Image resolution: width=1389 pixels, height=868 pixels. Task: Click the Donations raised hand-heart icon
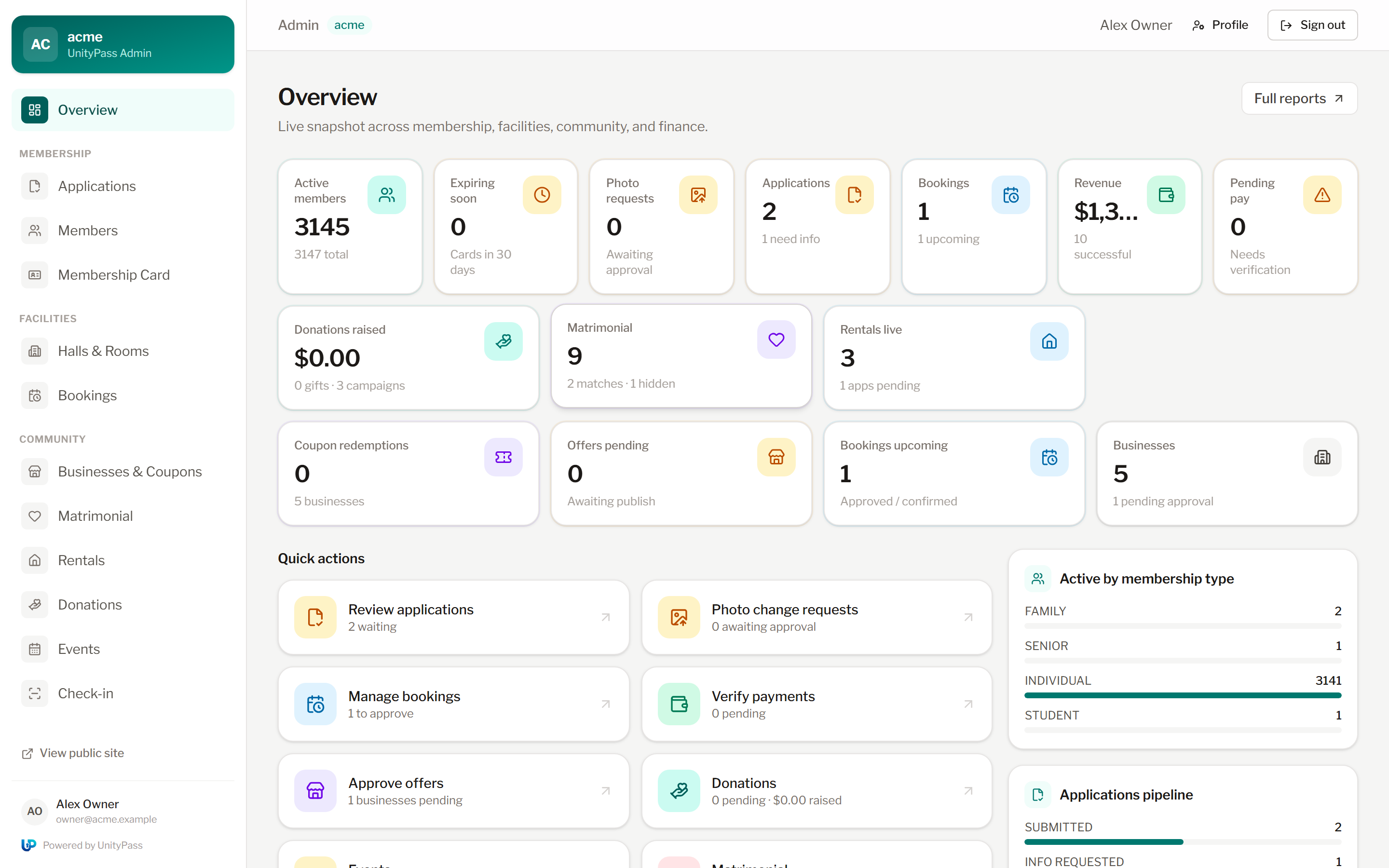[x=504, y=341]
